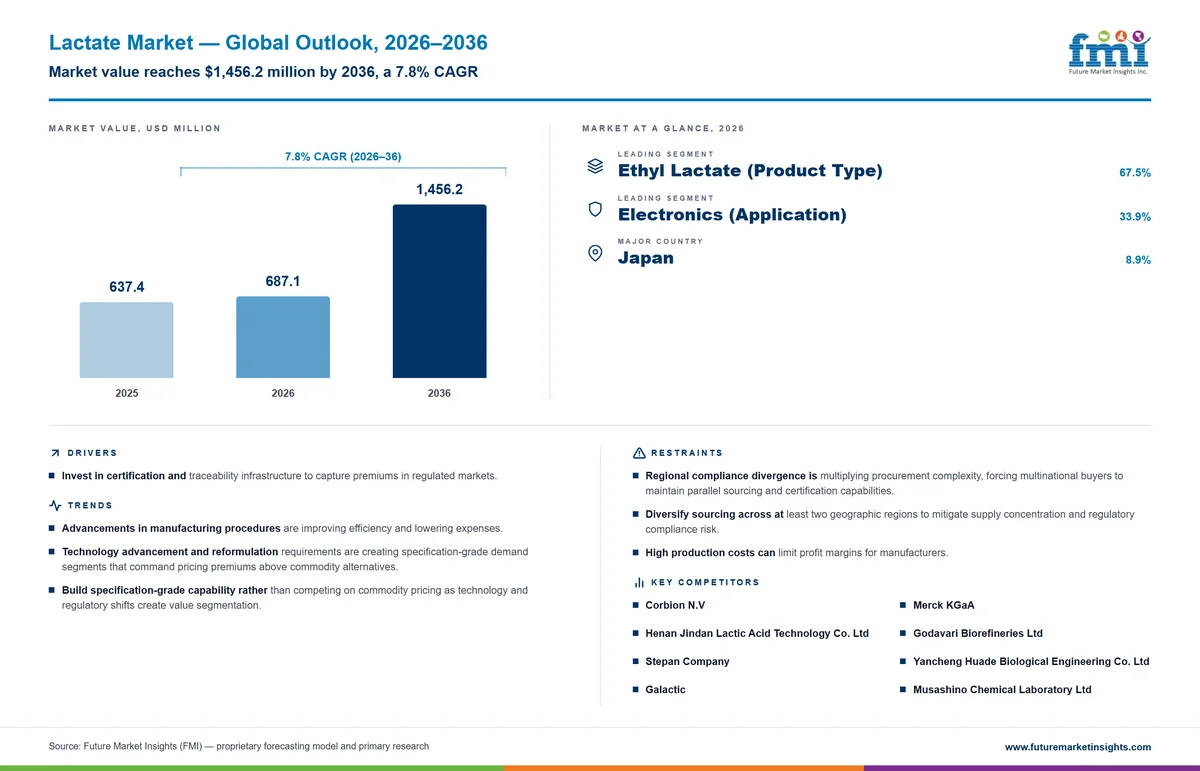Click the pulse icon next to Trends
Image resolution: width=1200 pixels, height=771 pixels.
tap(55, 506)
